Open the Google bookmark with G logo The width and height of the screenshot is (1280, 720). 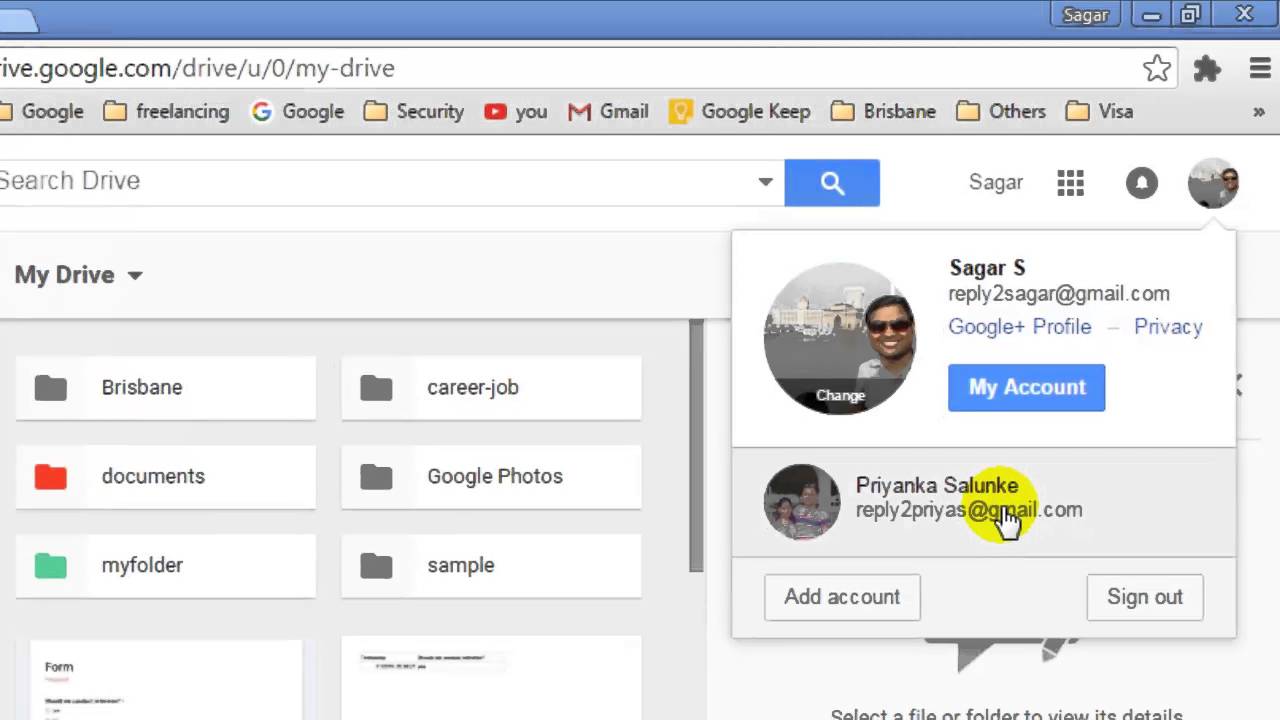[x=298, y=111]
